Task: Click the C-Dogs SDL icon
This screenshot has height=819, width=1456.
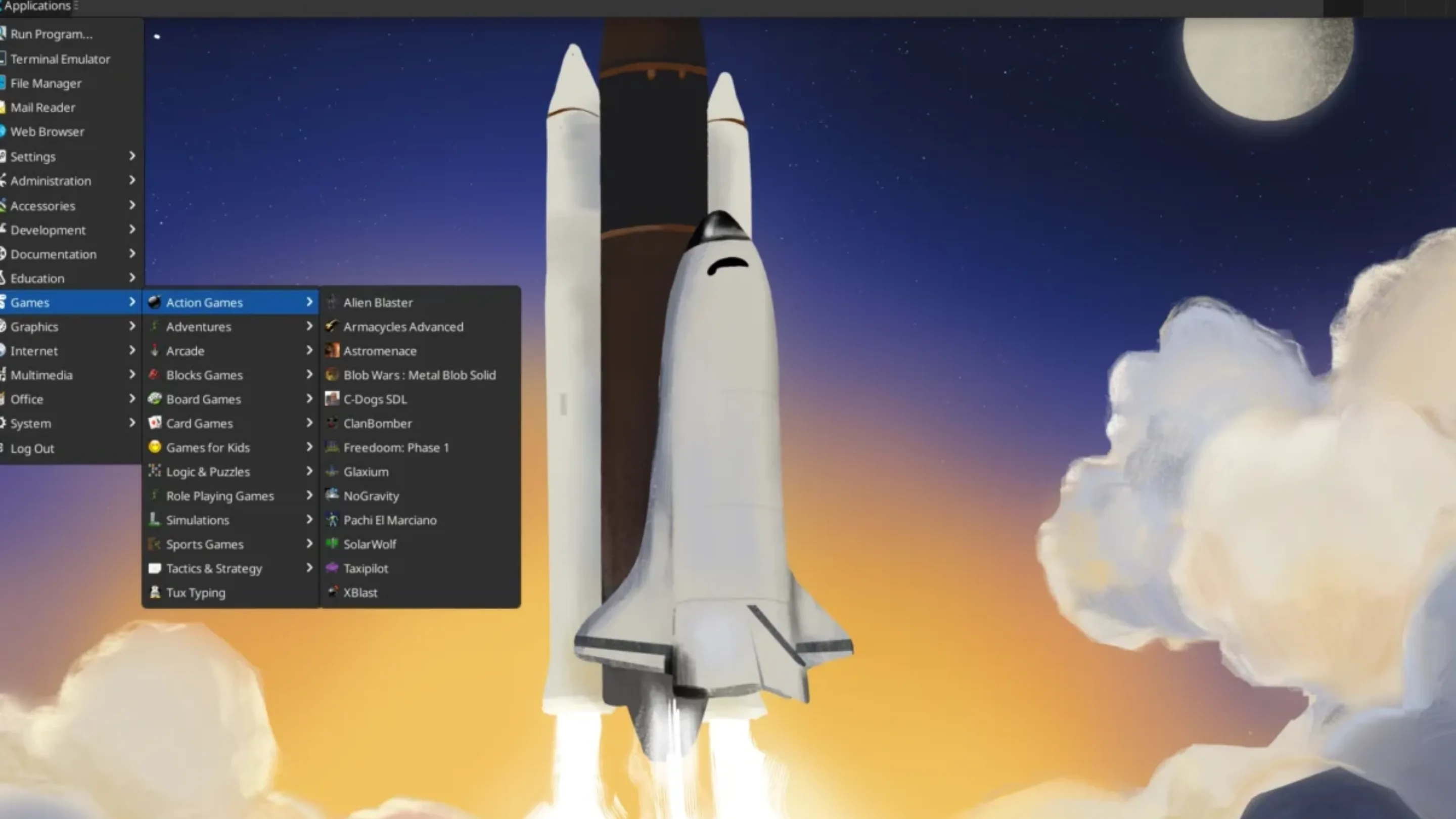Action: (332, 399)
